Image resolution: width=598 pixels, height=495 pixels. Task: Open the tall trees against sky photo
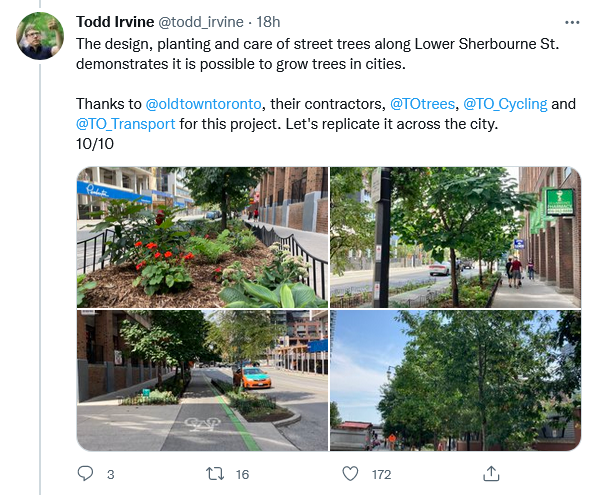(455, 380)
